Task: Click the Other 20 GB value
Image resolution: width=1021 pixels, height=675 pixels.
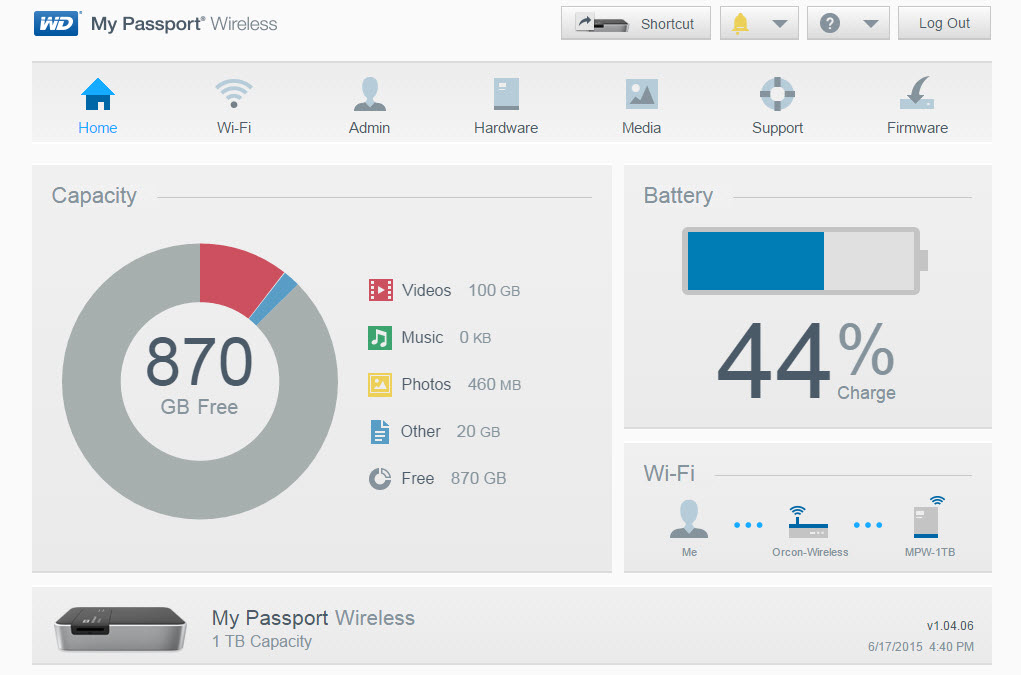Action: (x=478, y=432)
